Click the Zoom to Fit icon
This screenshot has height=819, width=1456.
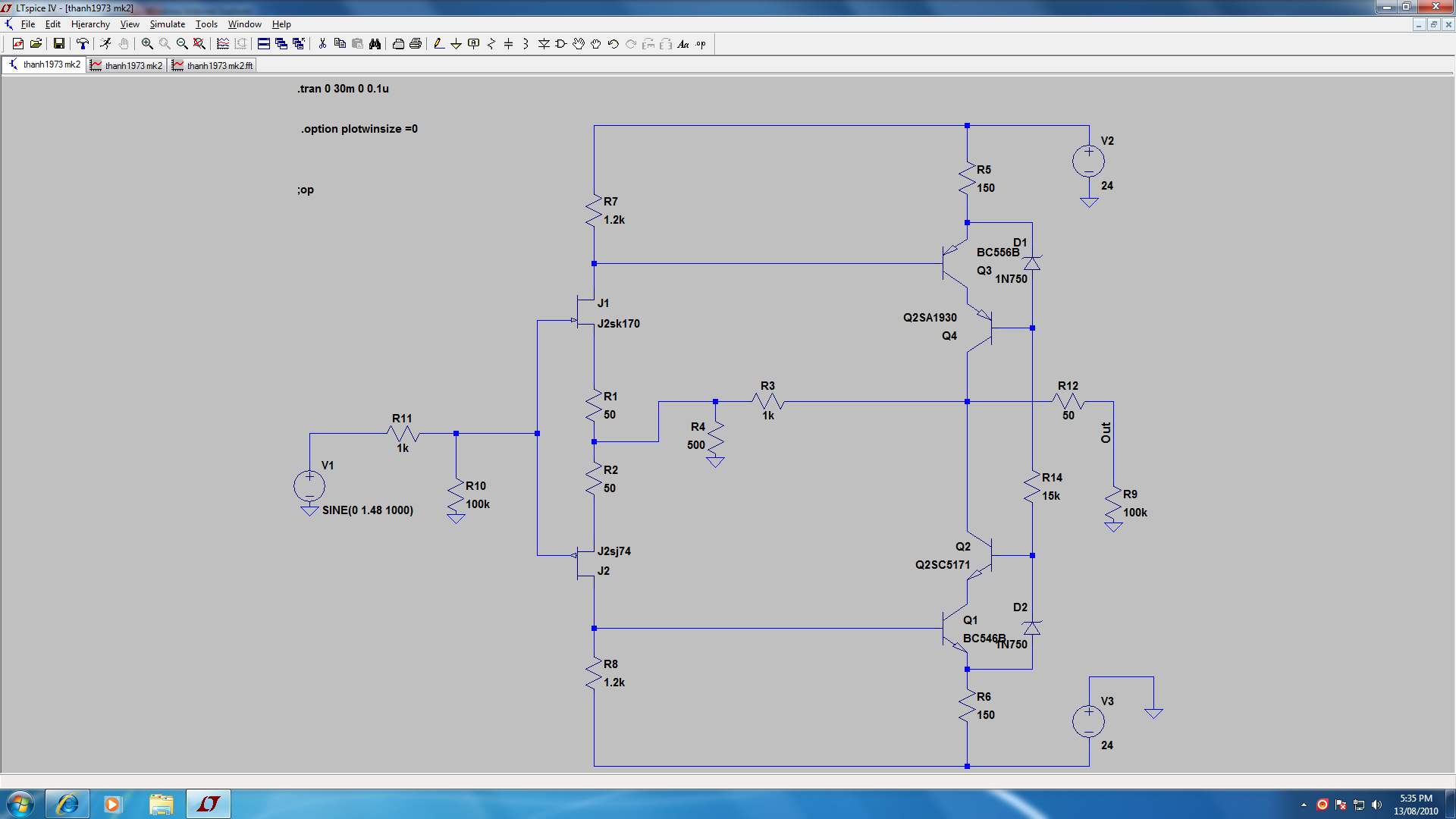pyautogui.click(x=199, y=44)
